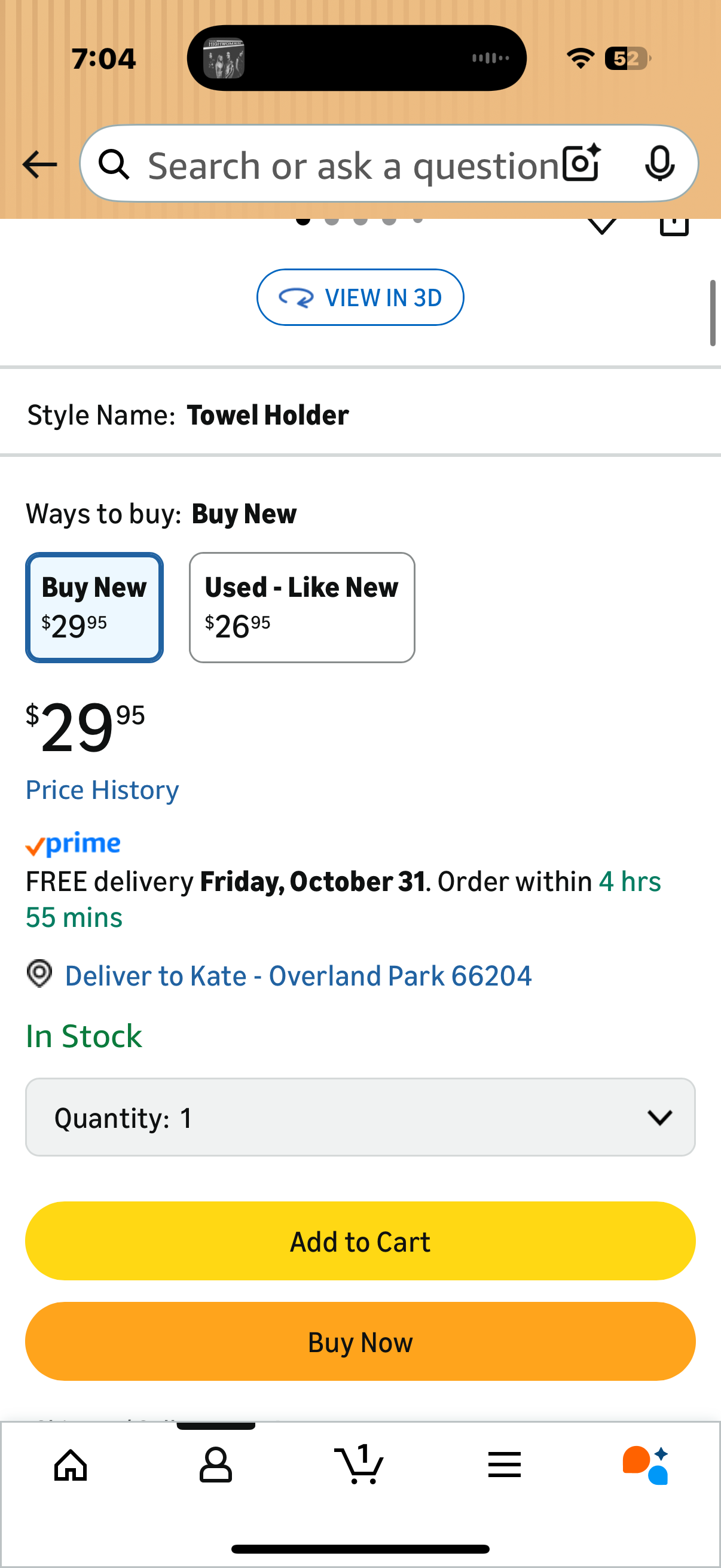Image resolution: width=721 pixels, height=1568 pixels.
Task: Focus the search input field
Action: pyautogui.click(x=353, y=164)
